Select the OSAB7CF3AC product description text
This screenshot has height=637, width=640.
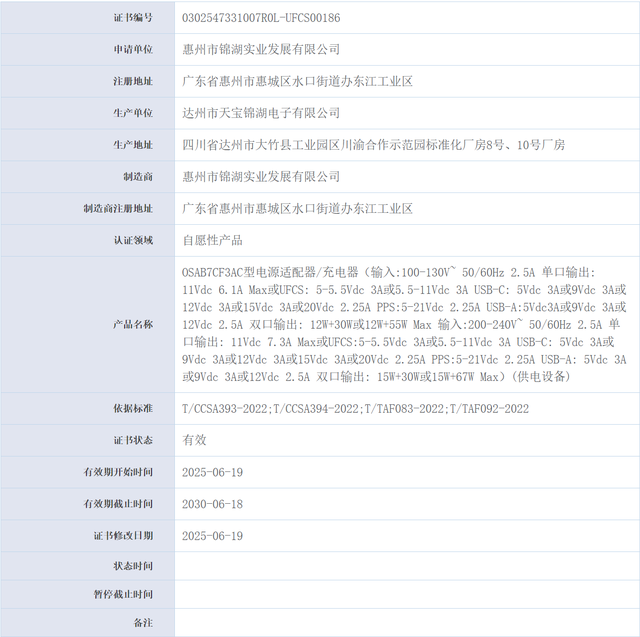click(404, 324)
